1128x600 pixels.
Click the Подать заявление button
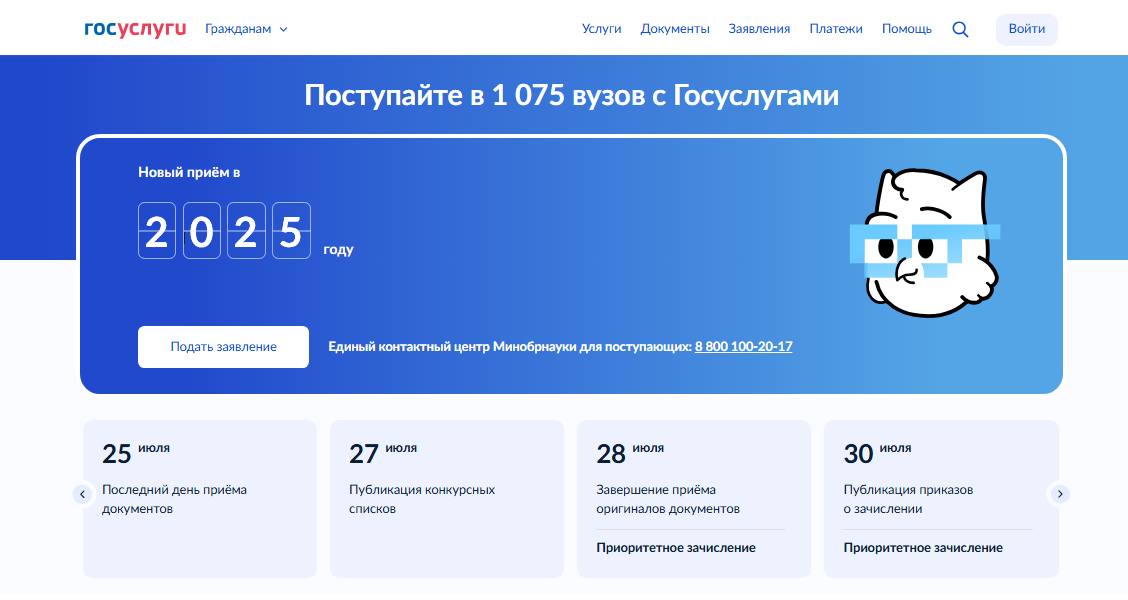(223, 347)
